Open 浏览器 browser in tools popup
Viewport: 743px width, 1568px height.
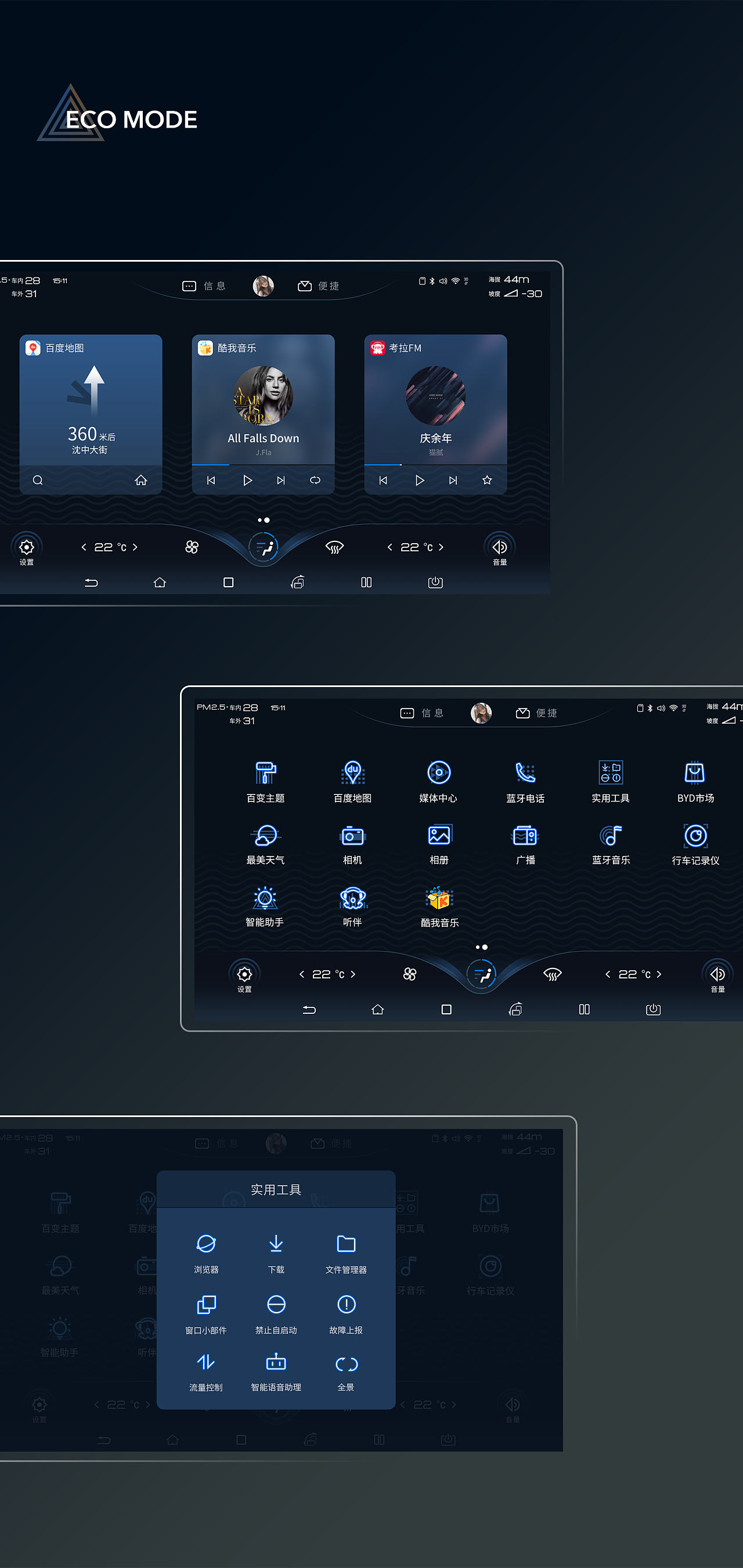point(206,1253)
